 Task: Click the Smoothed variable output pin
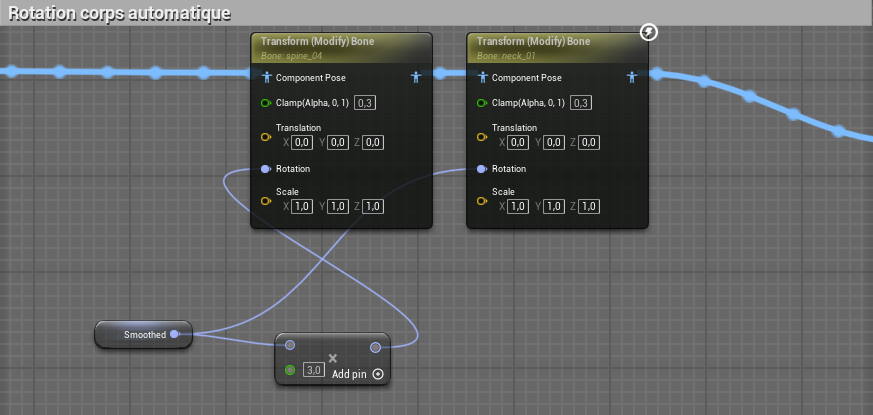click(174, 334)
